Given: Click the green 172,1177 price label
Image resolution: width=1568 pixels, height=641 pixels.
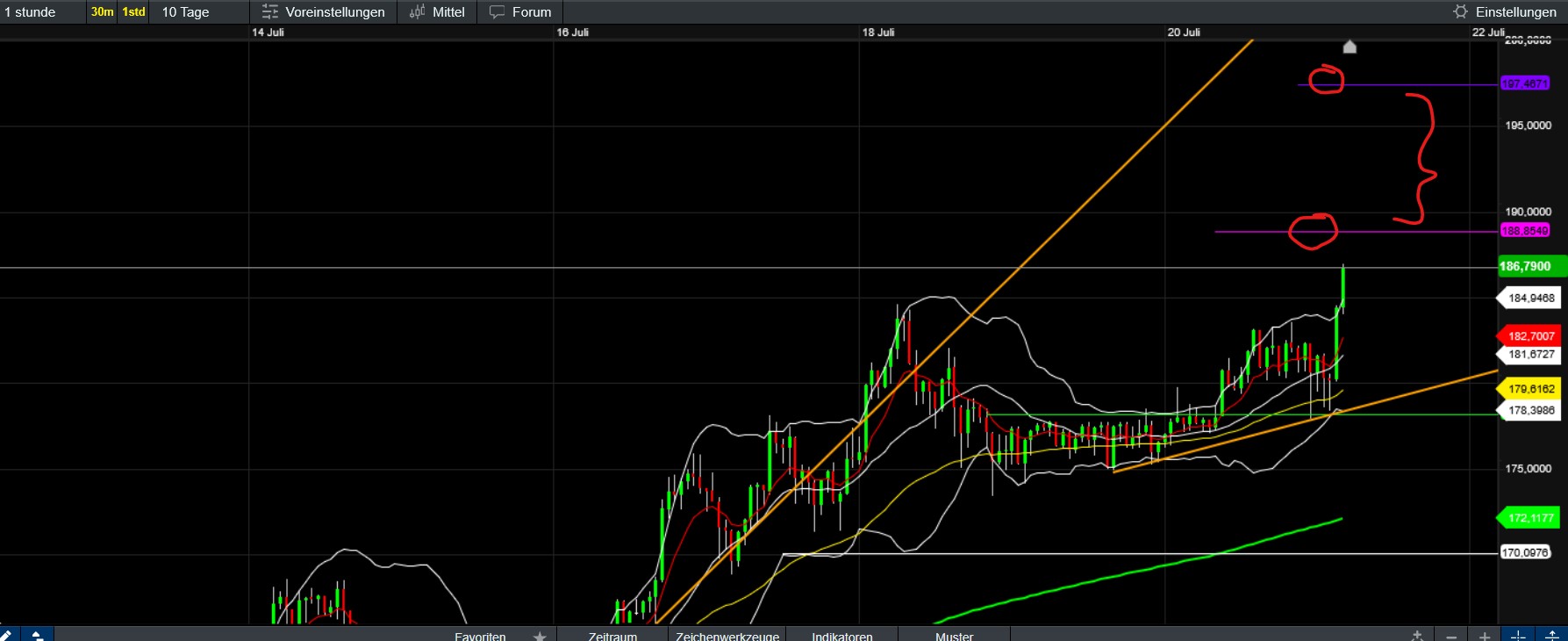Looking at the screenshot, I should coord(1529,518).
